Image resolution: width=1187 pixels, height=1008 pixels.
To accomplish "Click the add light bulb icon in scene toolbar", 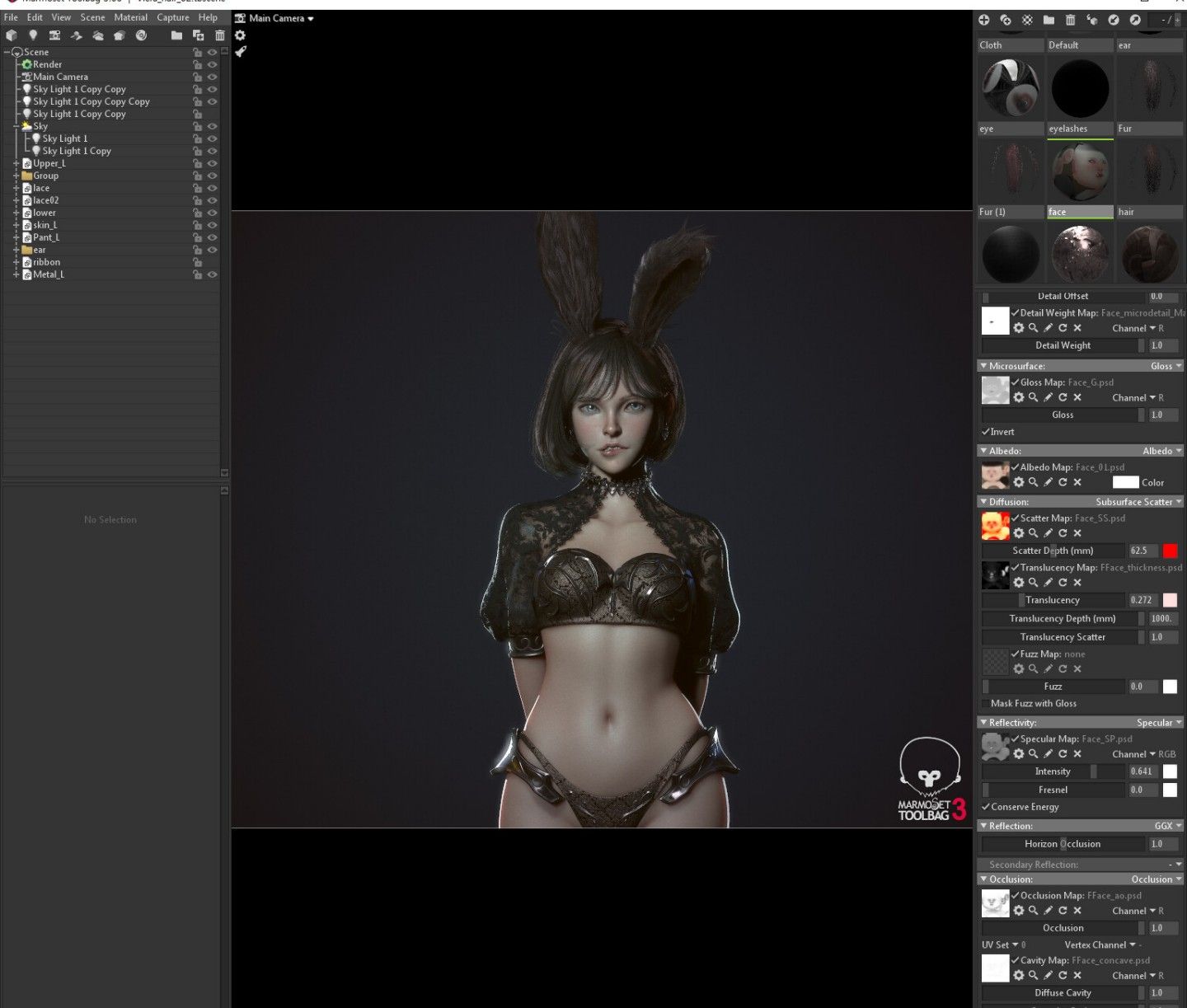I will (x=33, y=35).
